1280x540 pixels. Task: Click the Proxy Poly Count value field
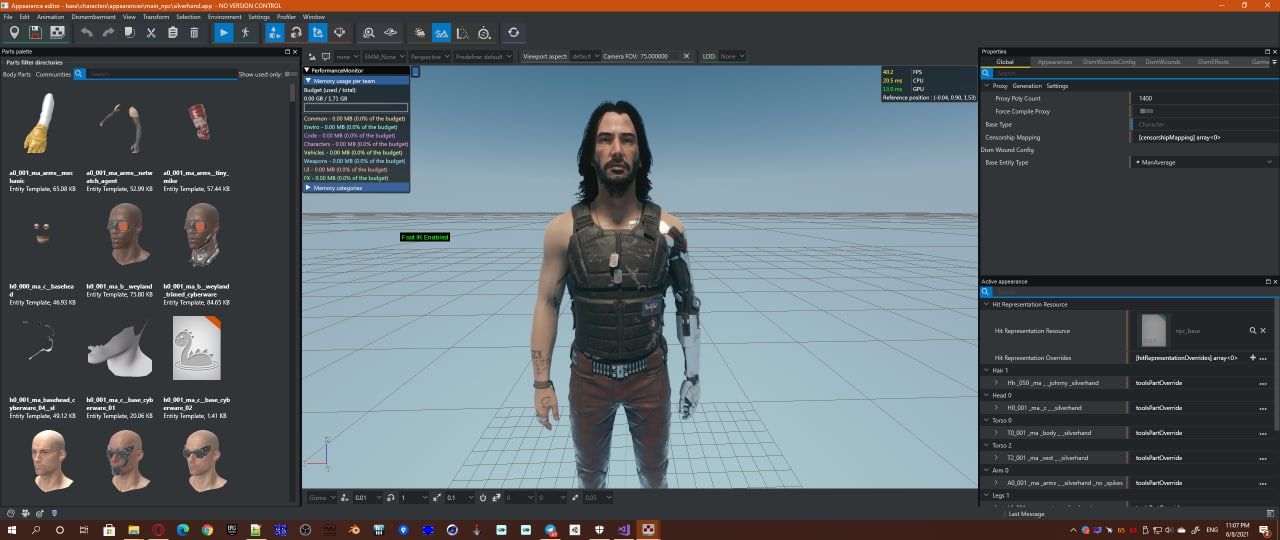pos(1205,98)
